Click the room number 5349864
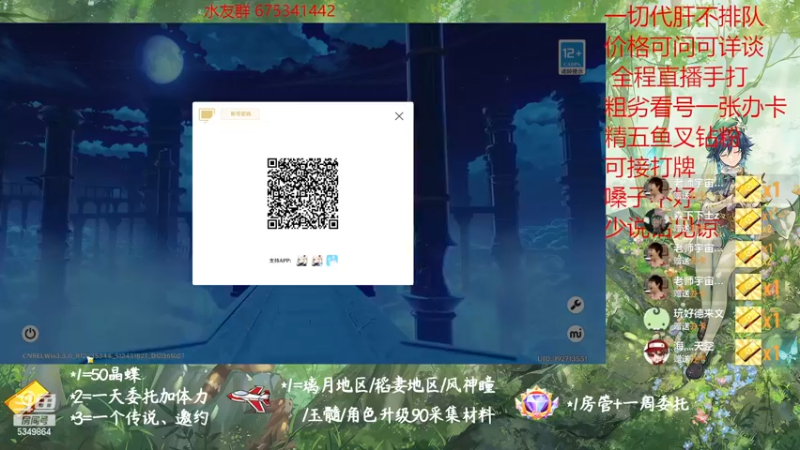This screenshot has height=450, width=800. tap(34, 432)
